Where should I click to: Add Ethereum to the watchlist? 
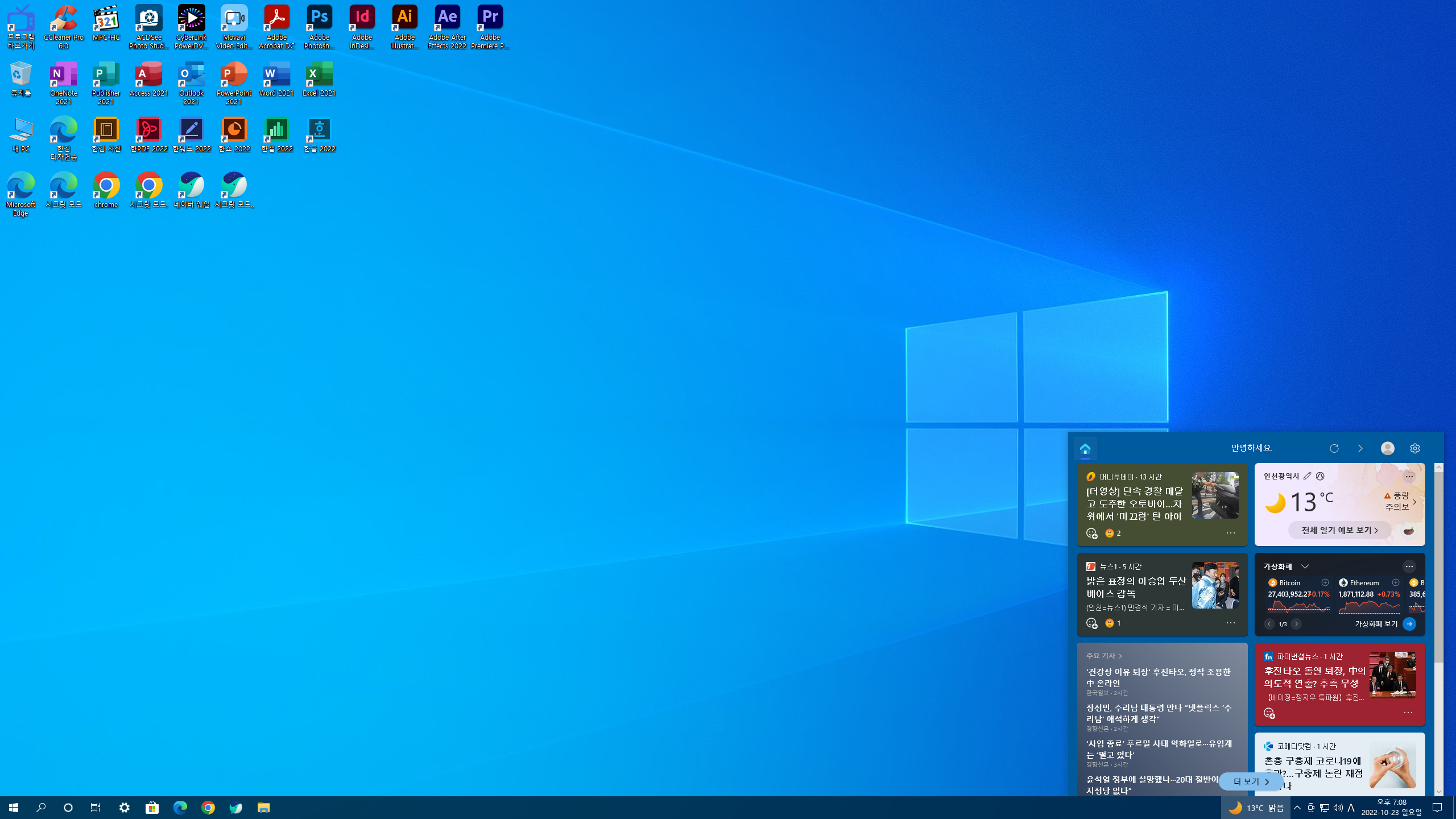1395,582
